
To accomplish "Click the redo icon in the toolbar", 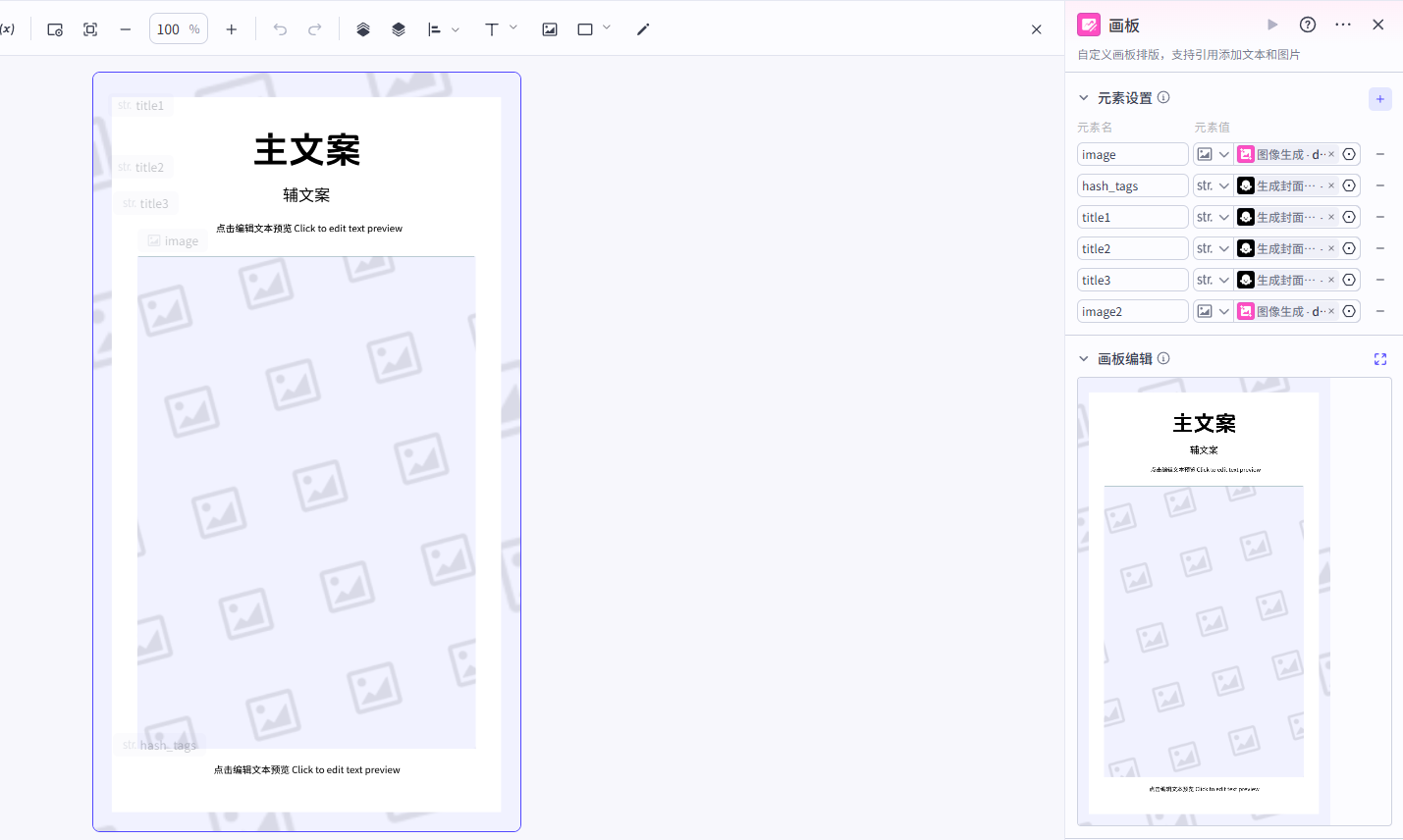I will [x=313, y=28].
